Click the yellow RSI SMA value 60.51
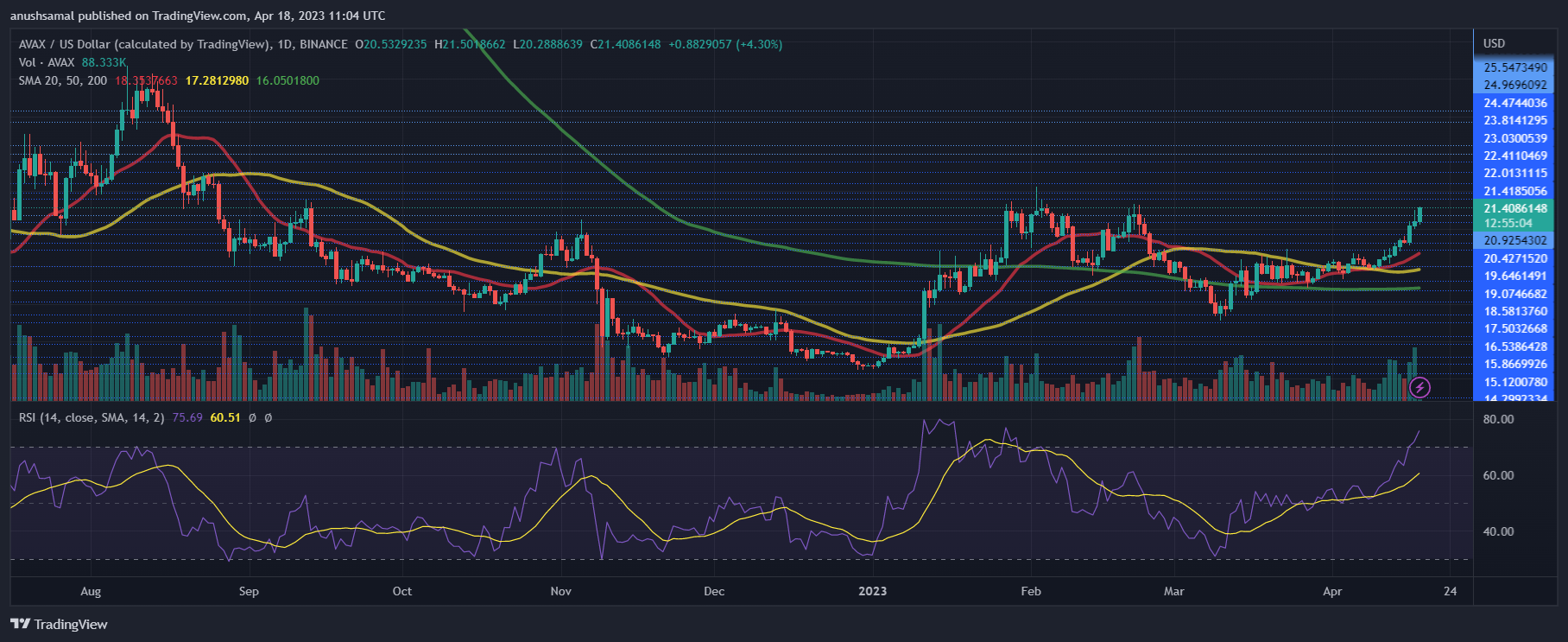The height and width of the screenshot is (642, 1568). point(225,417)
